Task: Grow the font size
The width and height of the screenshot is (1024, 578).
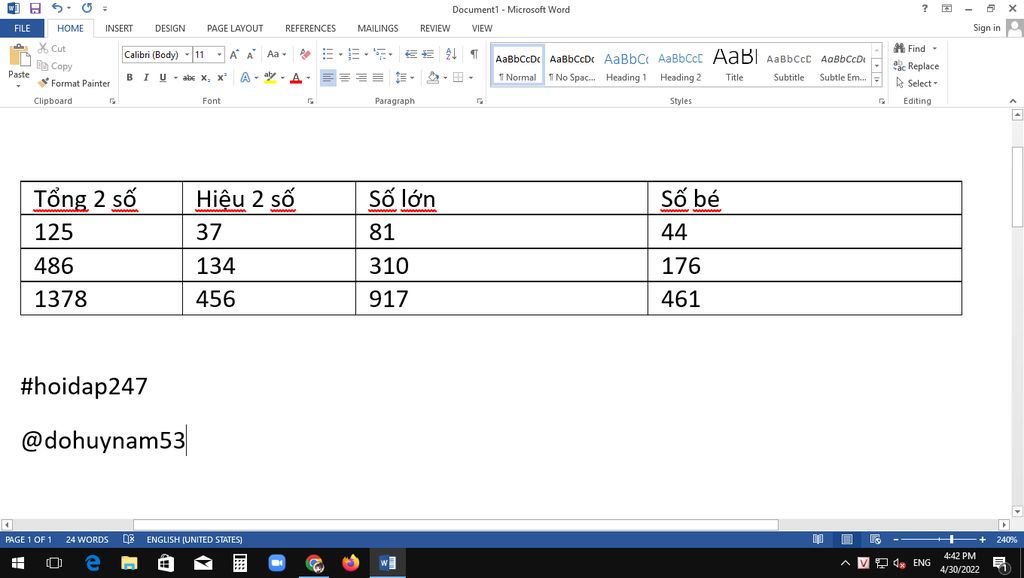Action: click(234, 54)
